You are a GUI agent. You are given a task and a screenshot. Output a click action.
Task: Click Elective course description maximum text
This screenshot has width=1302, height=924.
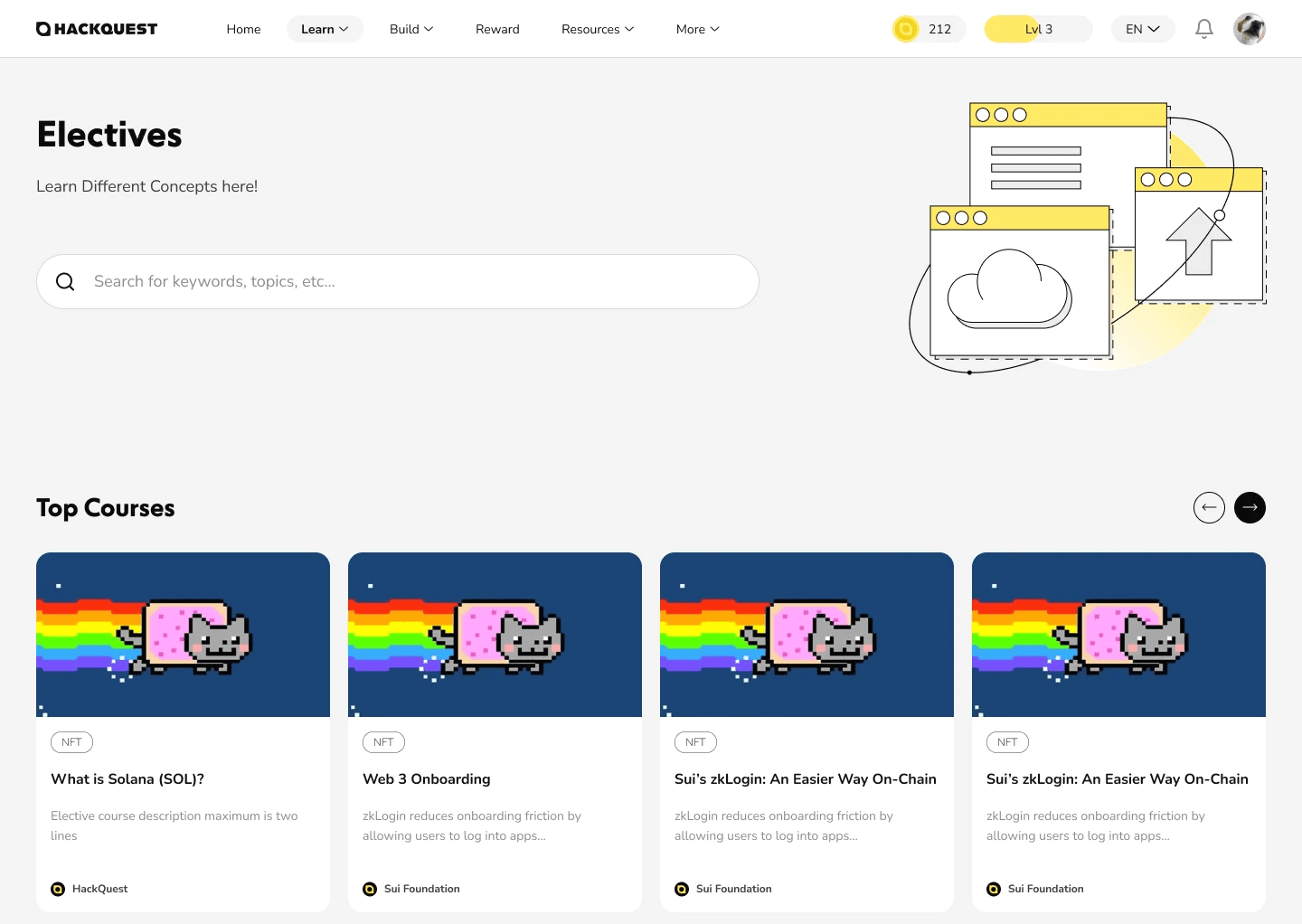point(175,825)
